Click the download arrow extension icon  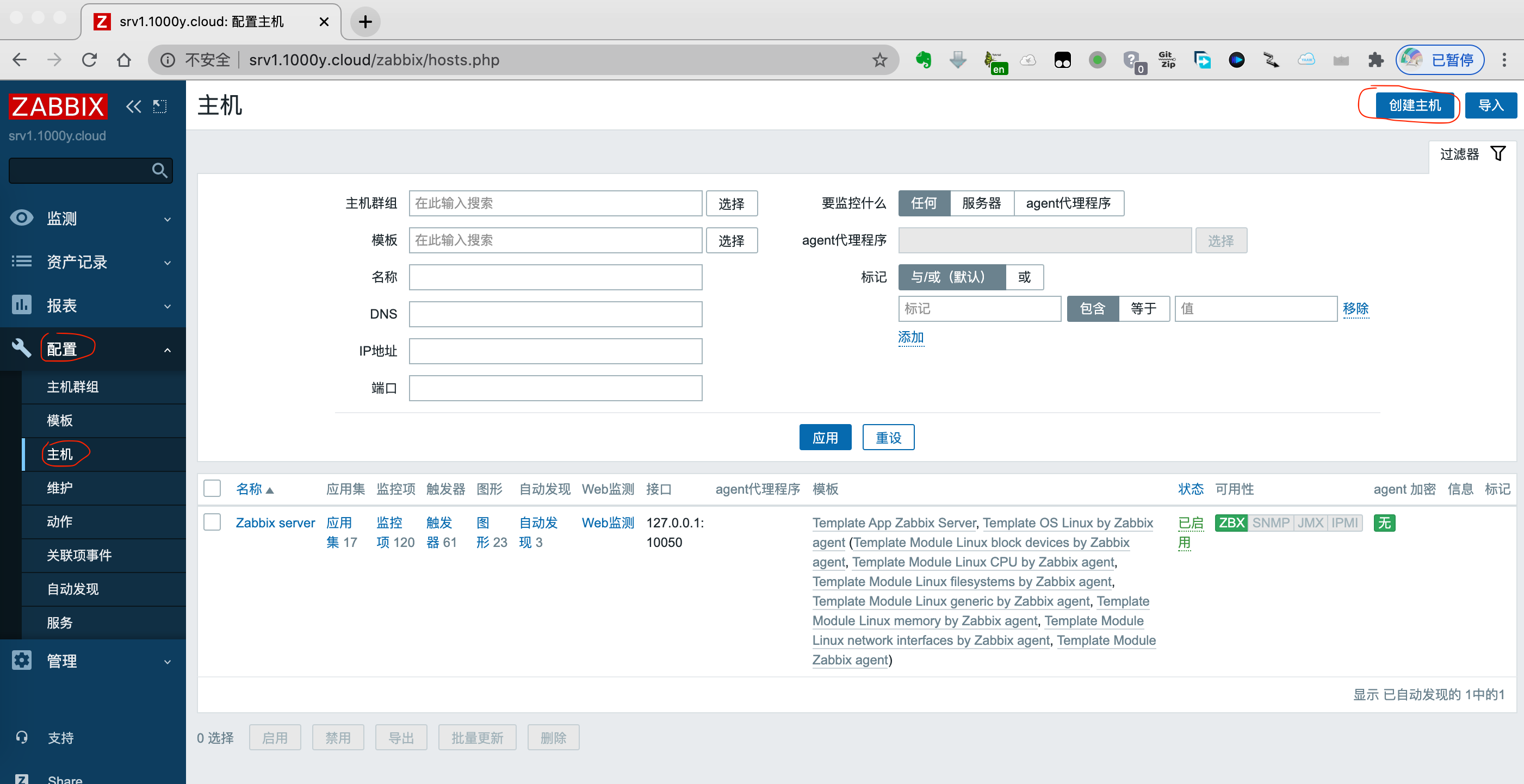pyautogui.click(x=958, y=60)
